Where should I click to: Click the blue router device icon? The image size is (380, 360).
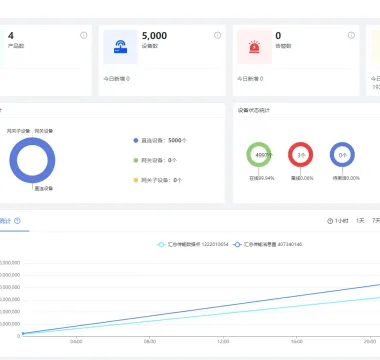tap(120, 47)
